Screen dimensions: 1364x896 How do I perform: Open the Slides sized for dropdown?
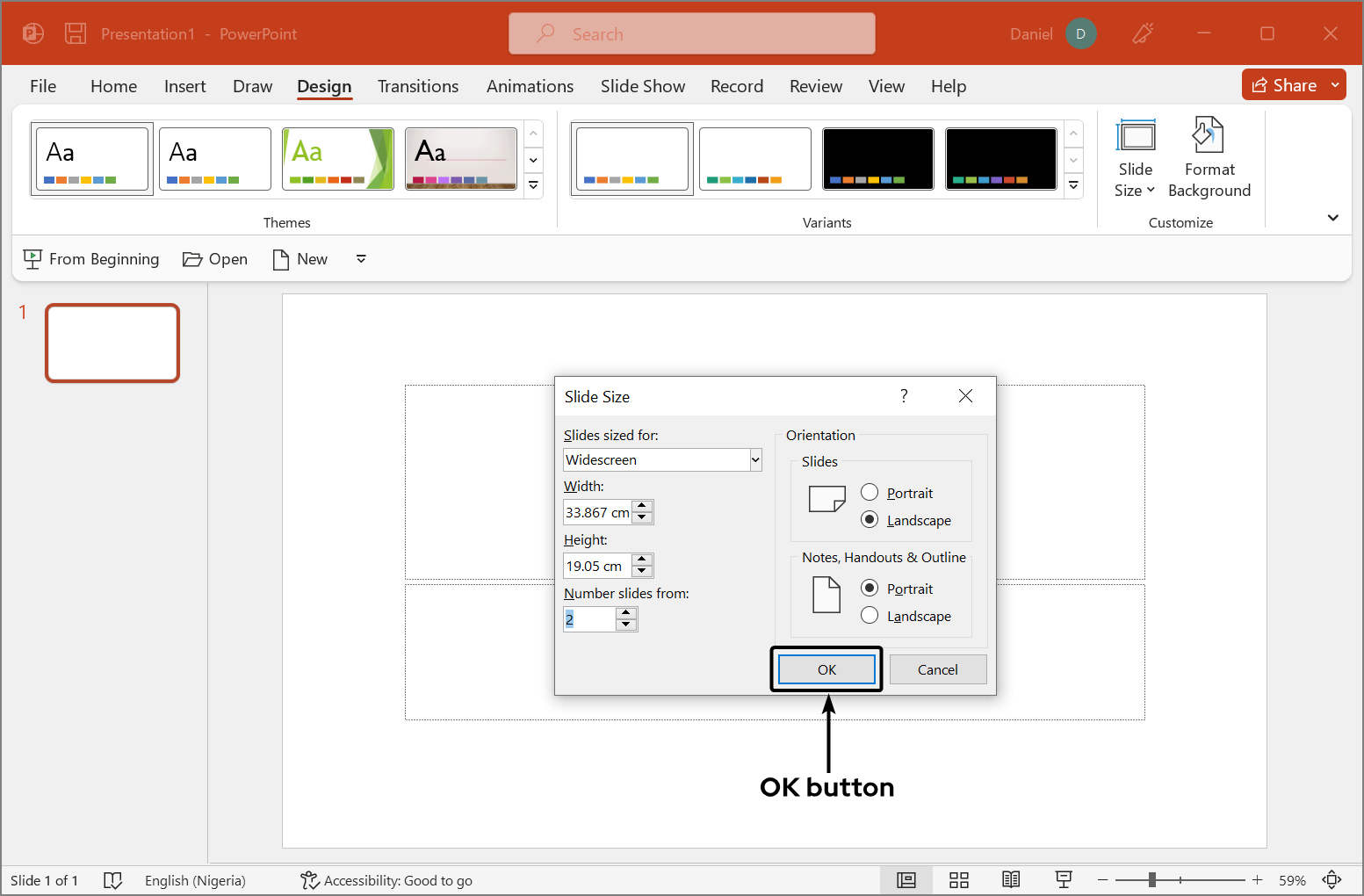[754, 459]
